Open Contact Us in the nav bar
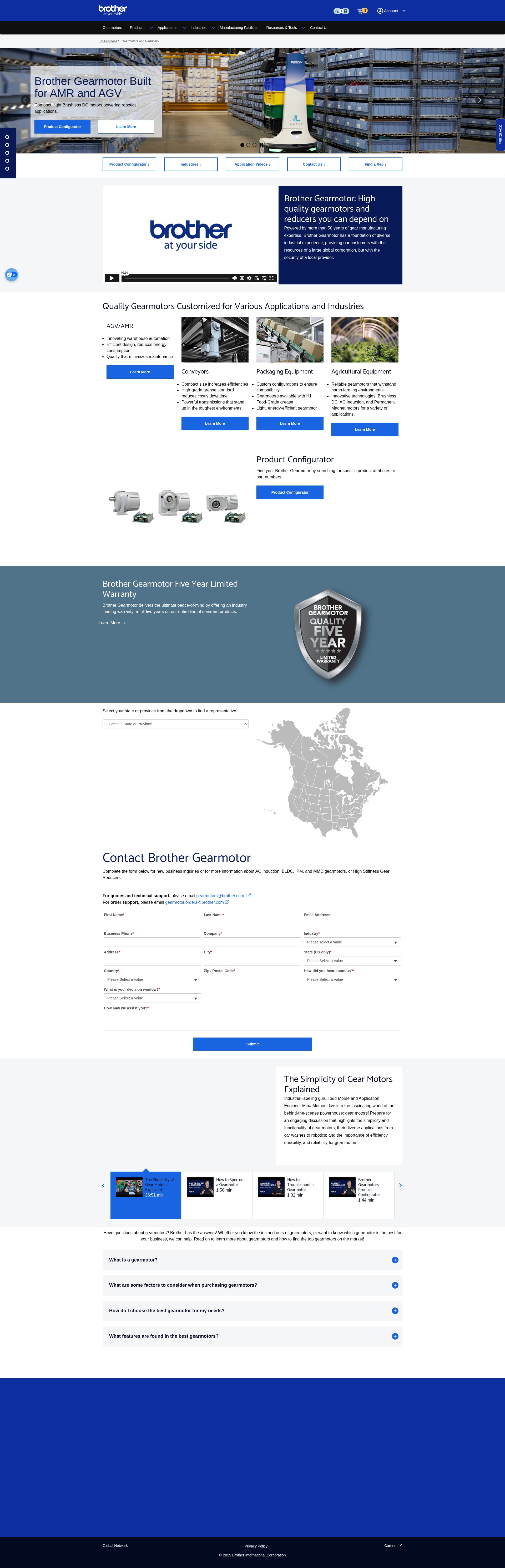Screen dimensions: 505x1568 pos(319,27)
